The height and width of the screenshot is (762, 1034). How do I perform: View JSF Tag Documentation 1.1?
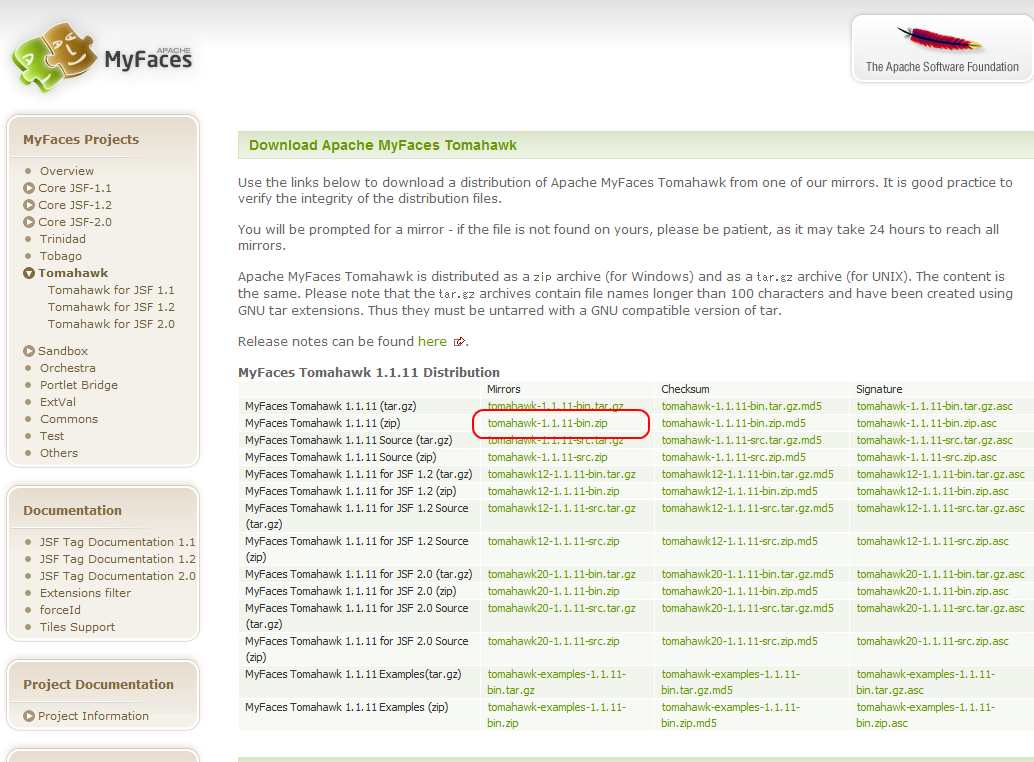[x=117, y=542]
